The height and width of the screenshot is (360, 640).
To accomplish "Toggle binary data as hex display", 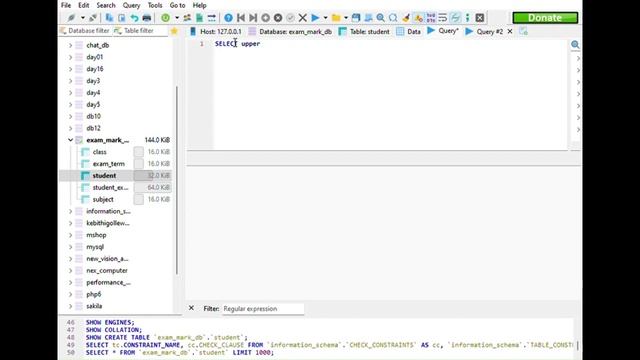I will [431, 18].
